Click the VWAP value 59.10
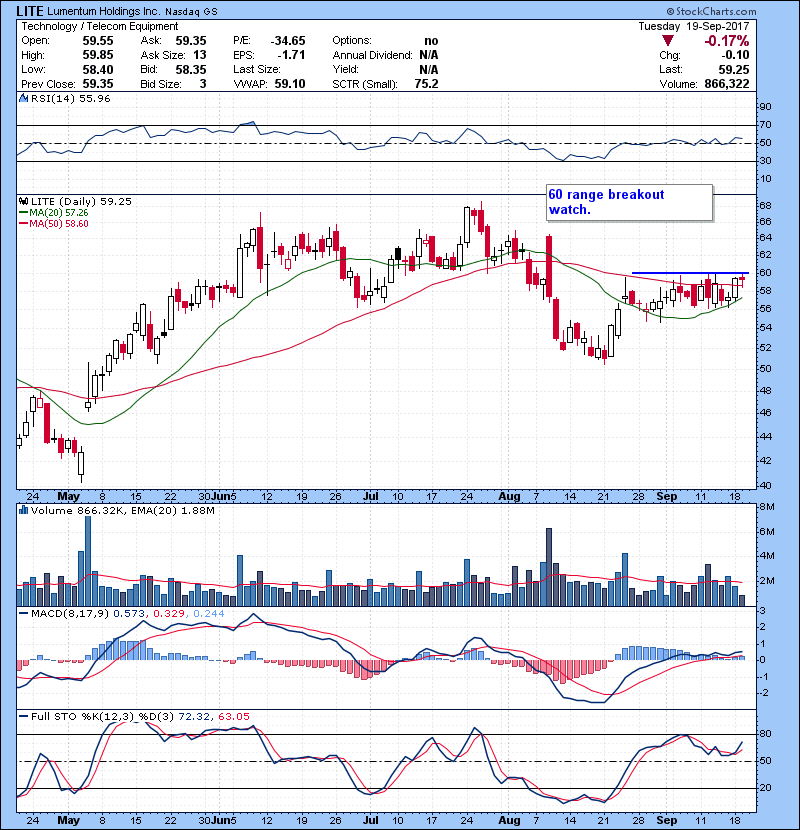The height and width of the screenshot is (830, 800). 290,84
